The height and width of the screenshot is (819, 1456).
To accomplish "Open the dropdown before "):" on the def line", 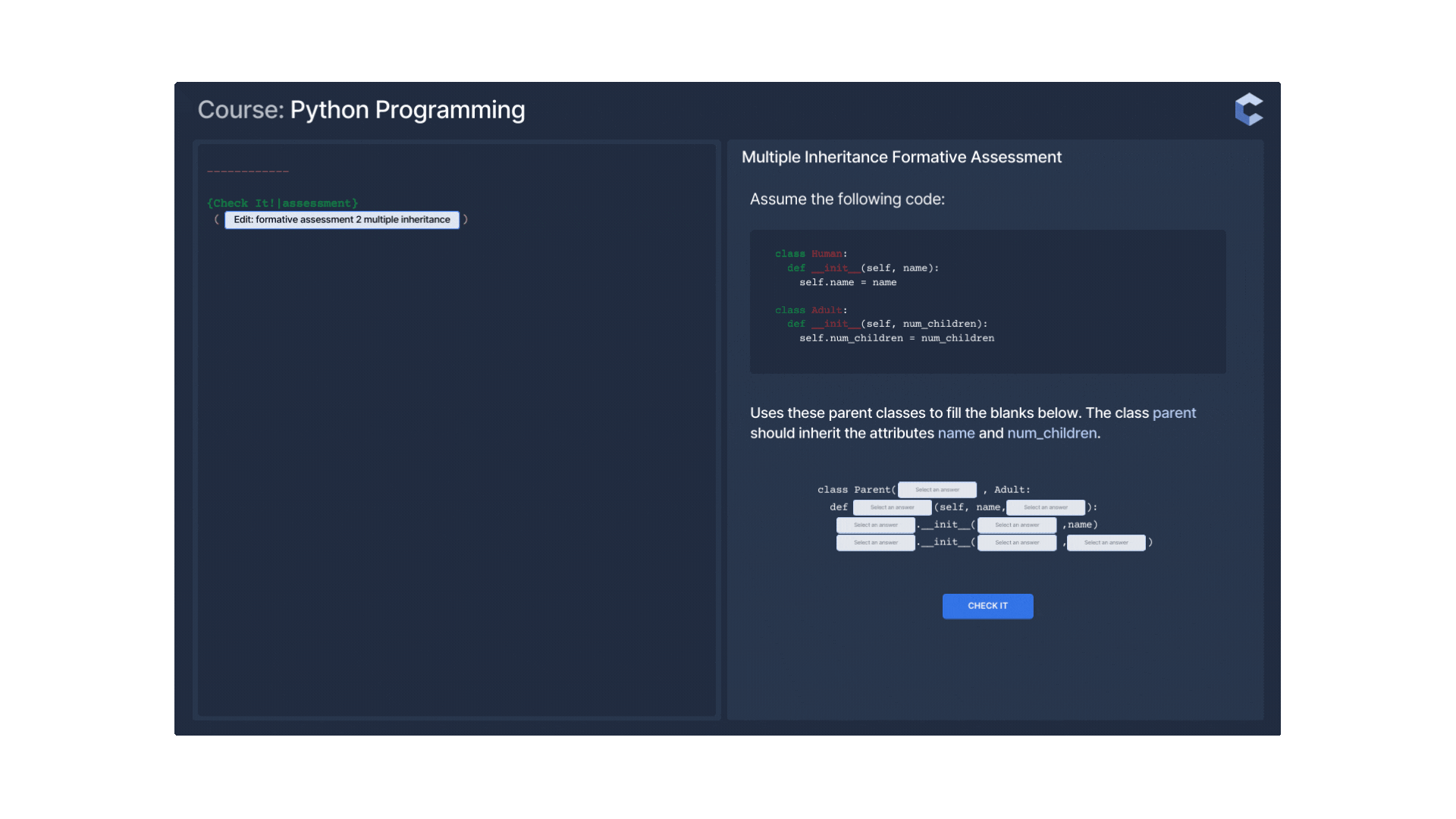I will tap(1045, 507).
